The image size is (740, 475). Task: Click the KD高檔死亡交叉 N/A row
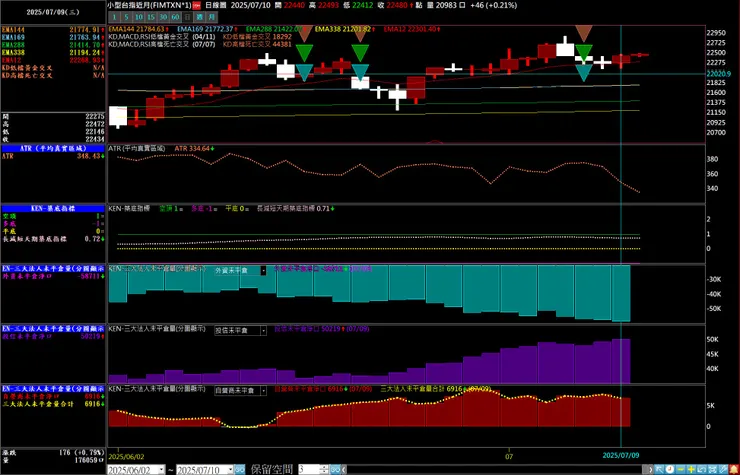pos(53,76)
